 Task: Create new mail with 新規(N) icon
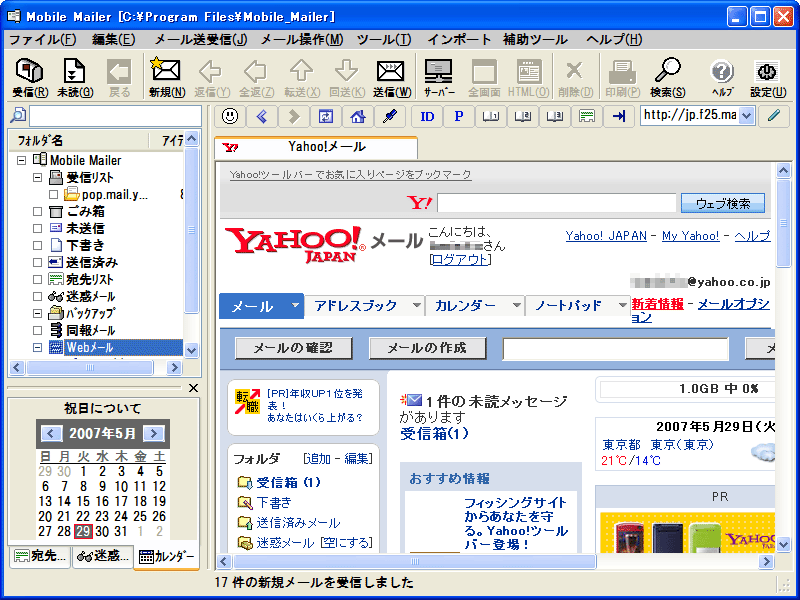coord(166,77)
